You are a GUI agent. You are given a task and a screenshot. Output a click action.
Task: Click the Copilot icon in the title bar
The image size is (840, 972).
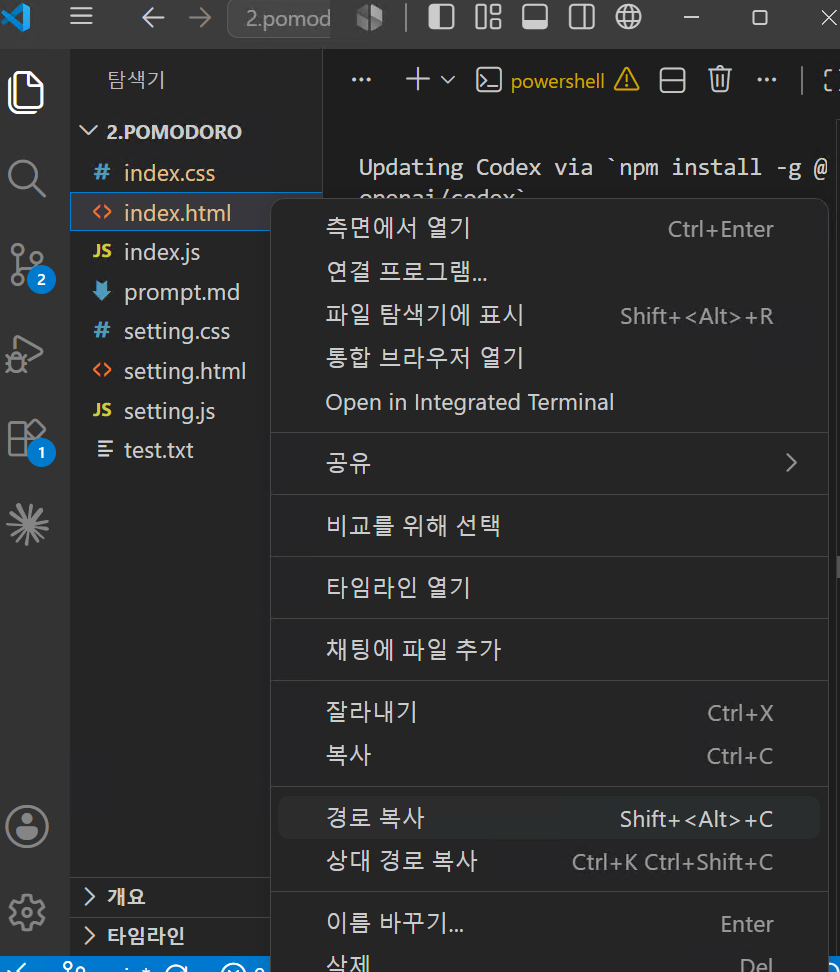(x=369, y=17)
